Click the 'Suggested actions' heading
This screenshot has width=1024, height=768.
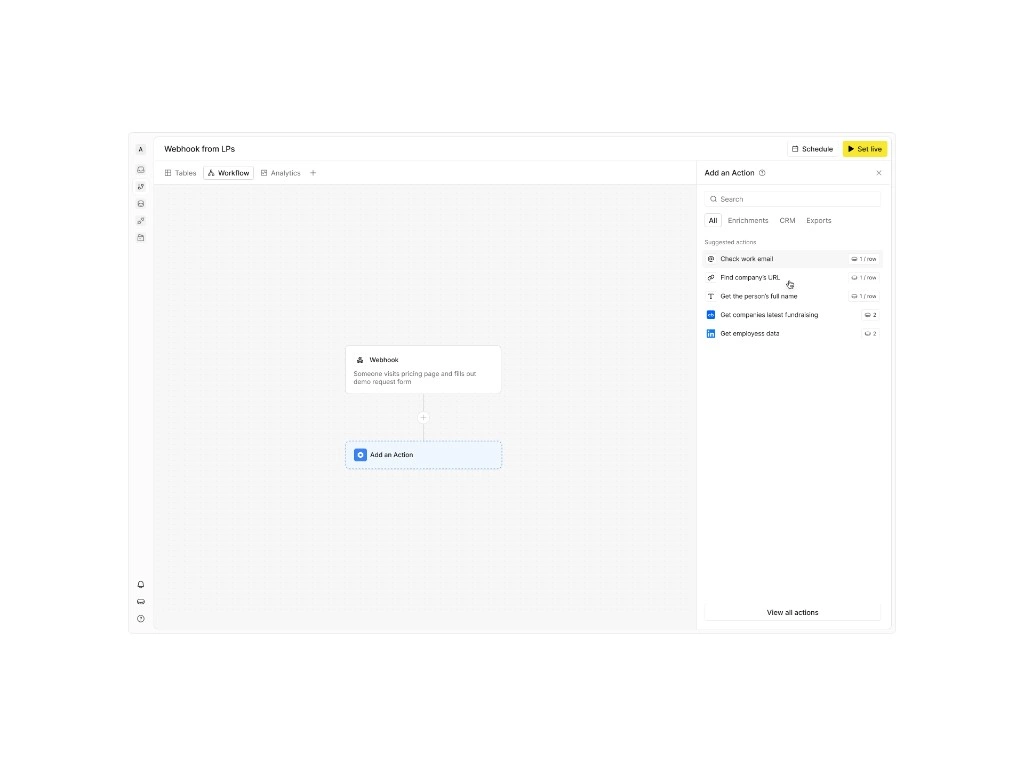(730, 242)
